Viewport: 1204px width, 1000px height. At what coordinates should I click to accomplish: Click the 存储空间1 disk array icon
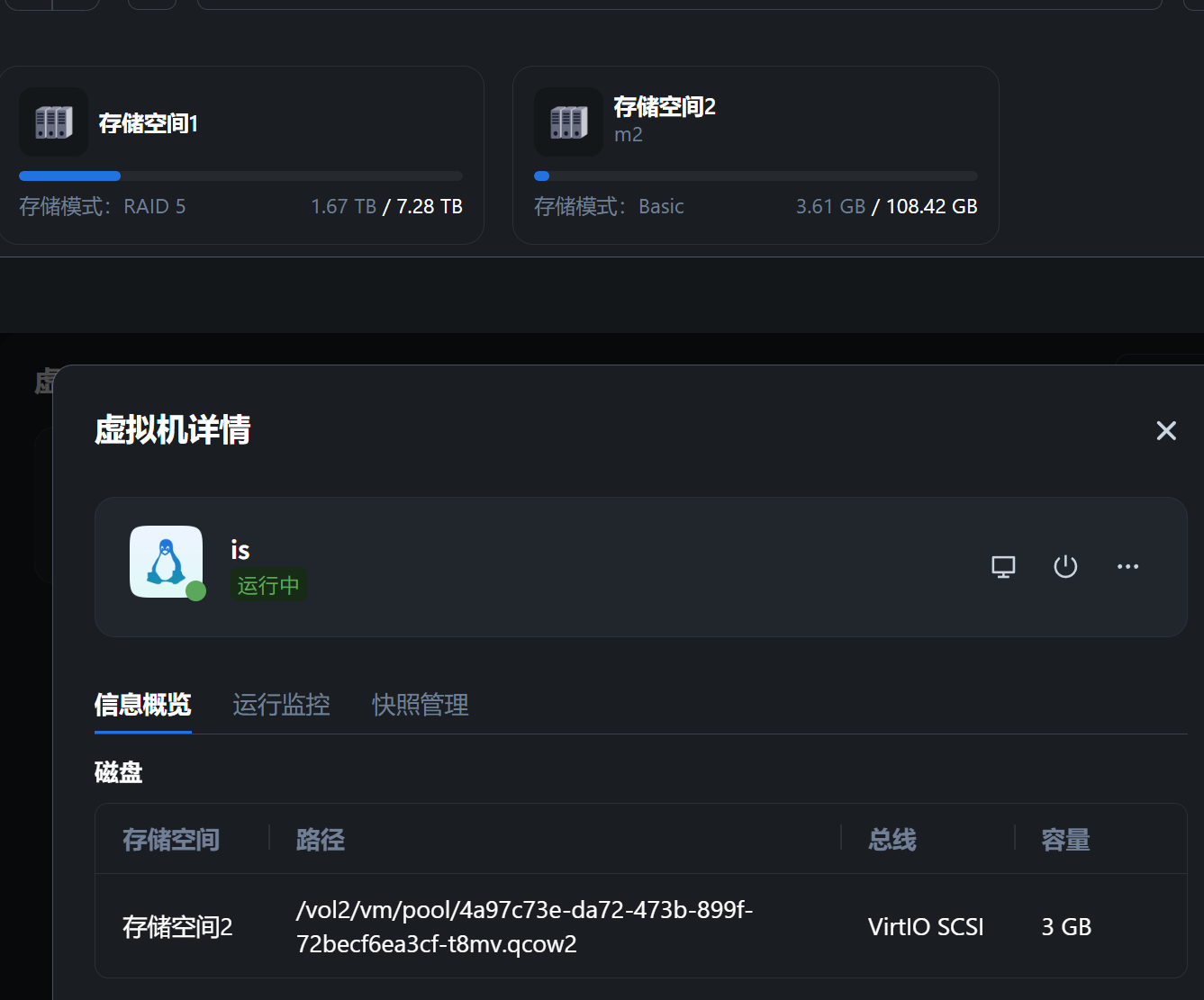pos(54,122)
